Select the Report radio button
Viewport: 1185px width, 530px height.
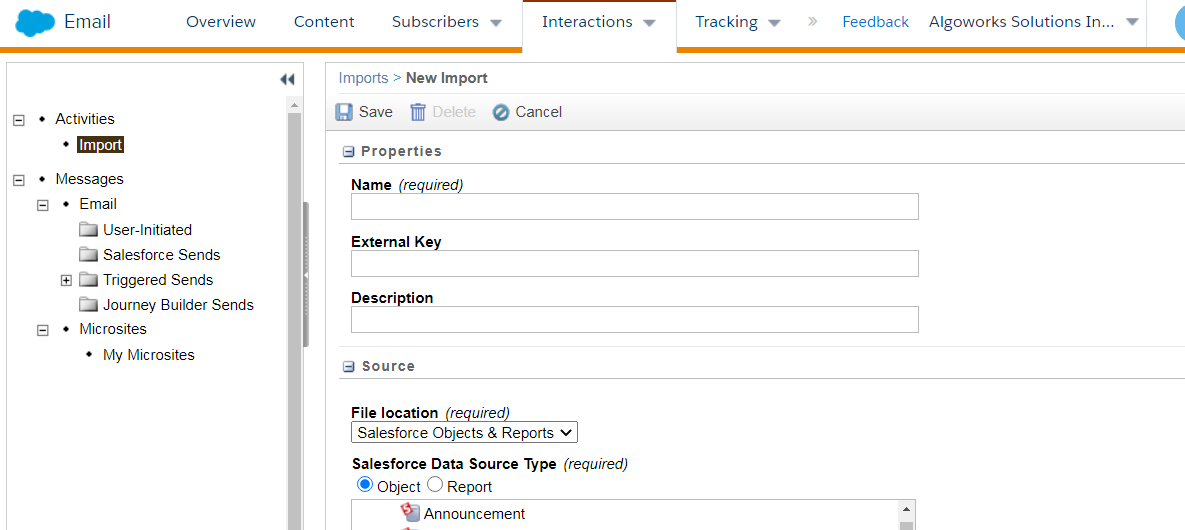[x=435, y=485]
